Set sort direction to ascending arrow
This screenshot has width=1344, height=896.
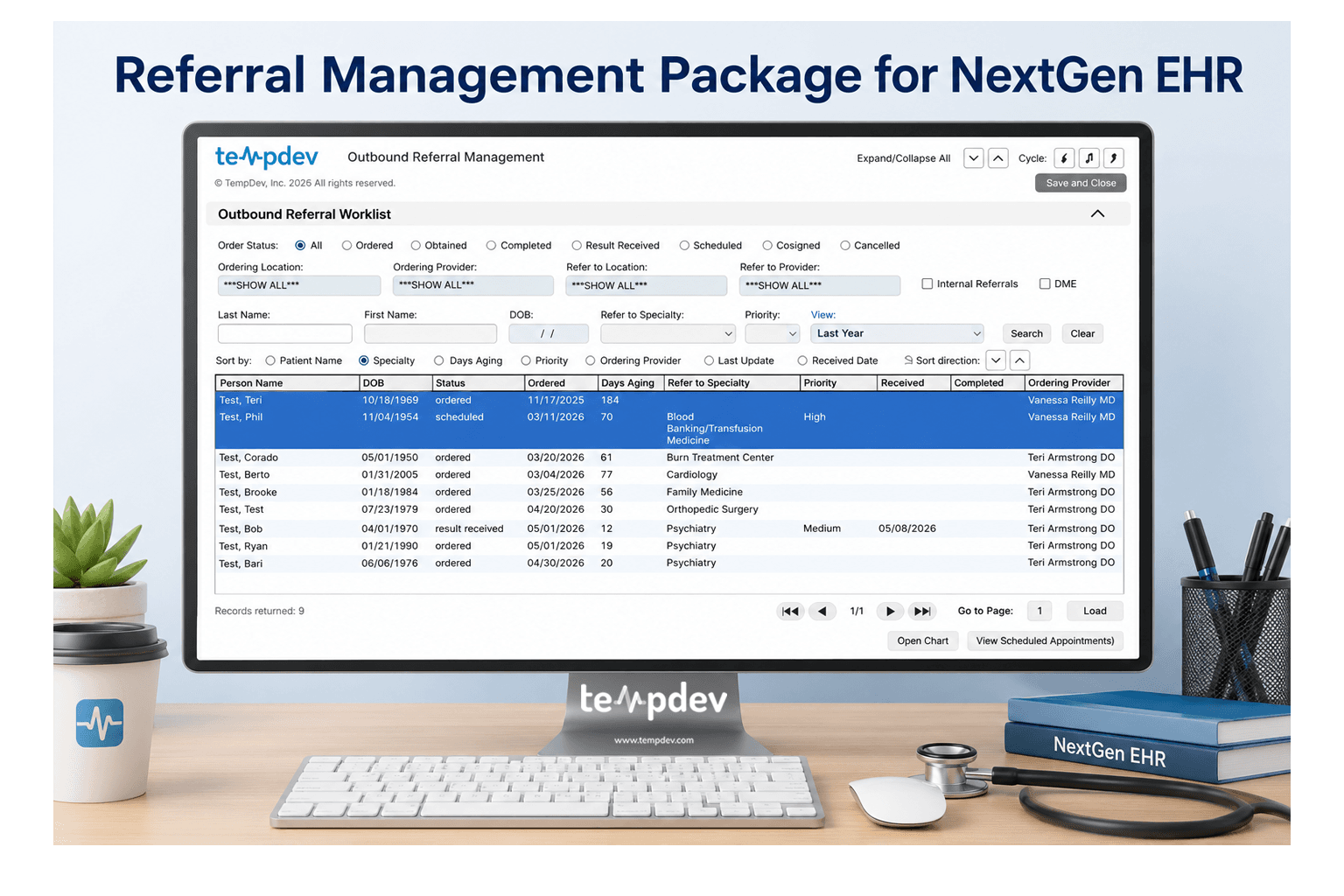pos(1020,360)
